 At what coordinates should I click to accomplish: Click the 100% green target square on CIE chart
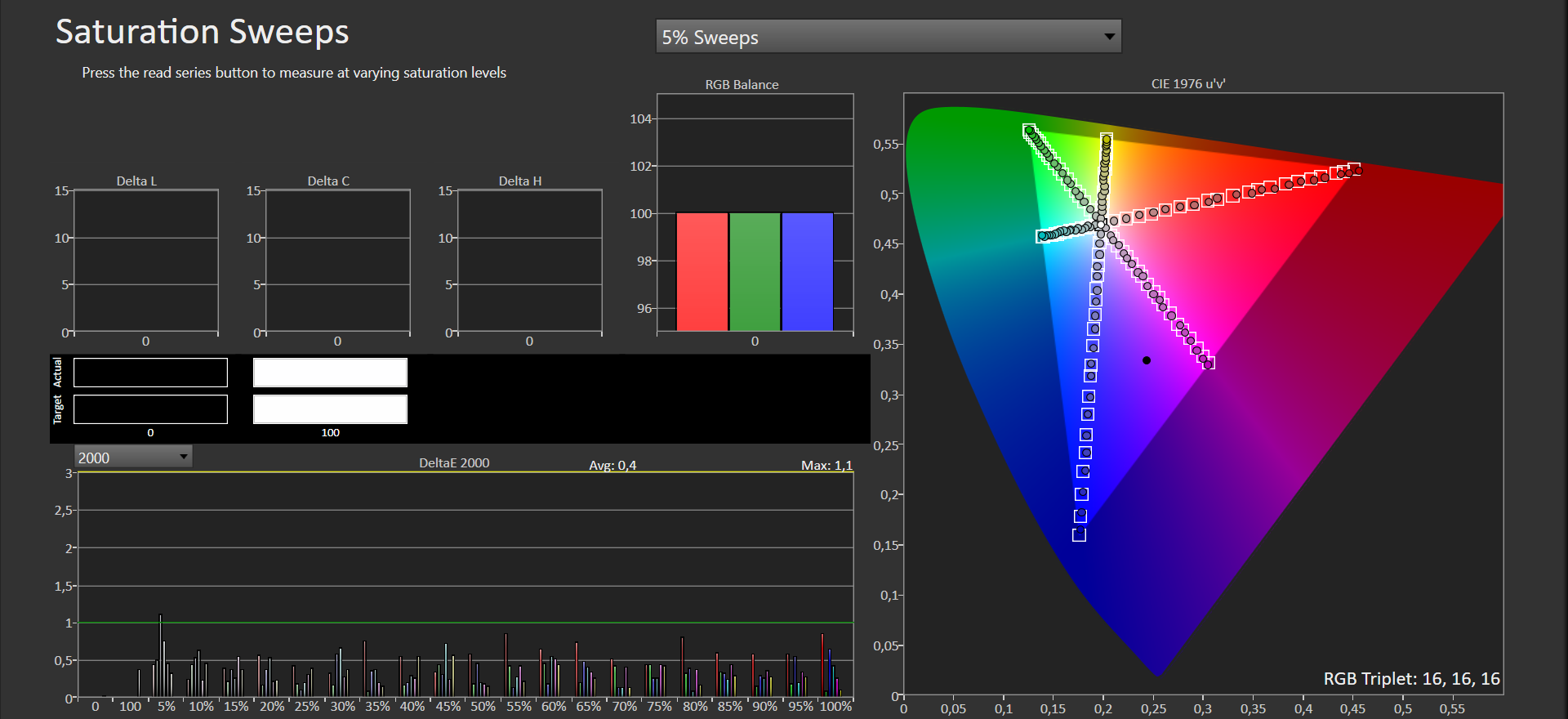(x=1029, y=130)
